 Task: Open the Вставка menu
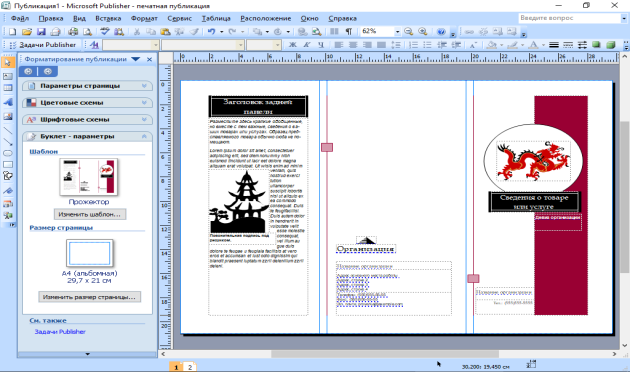108,18
